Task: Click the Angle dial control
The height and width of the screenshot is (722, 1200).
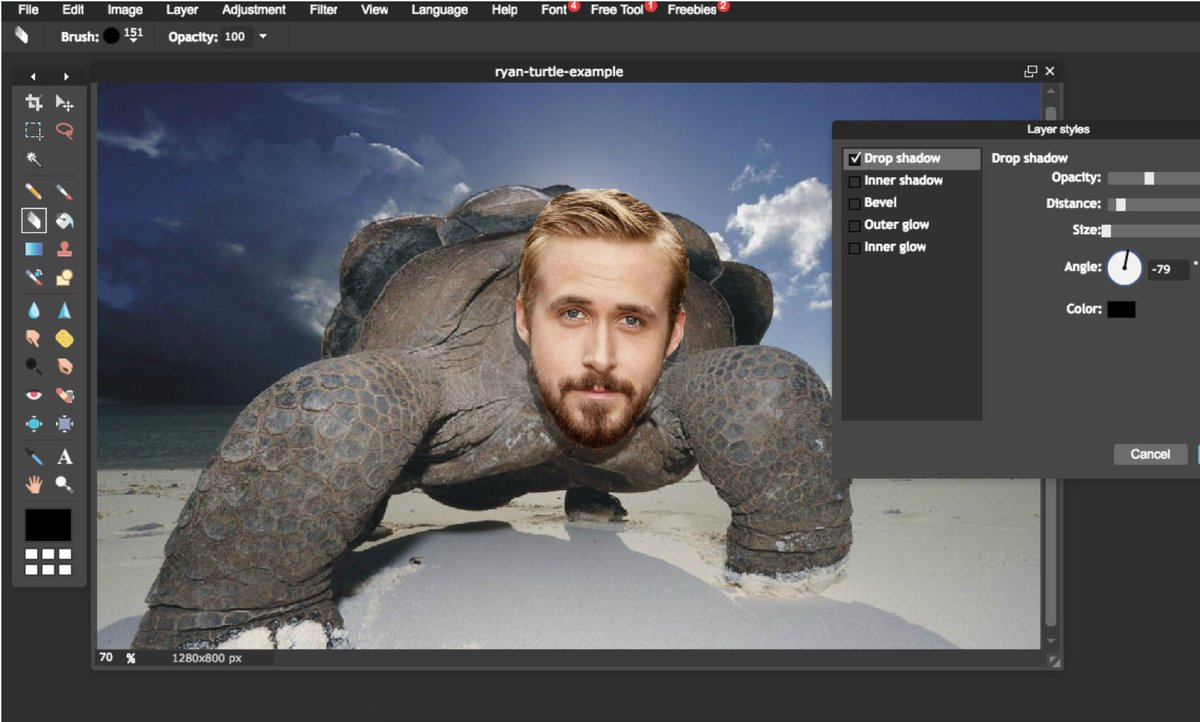Action: pyautogui.click(x=1124, y=267)
